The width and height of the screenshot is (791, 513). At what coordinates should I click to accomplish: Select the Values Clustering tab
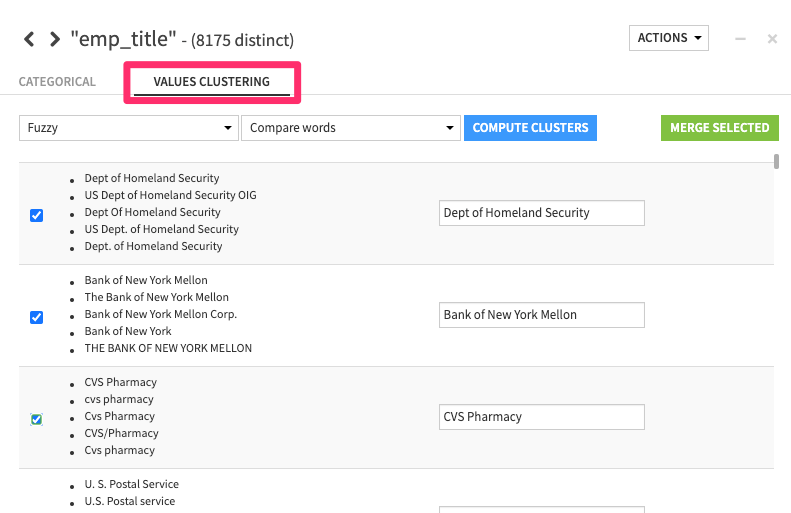click(x=211, y=82)
